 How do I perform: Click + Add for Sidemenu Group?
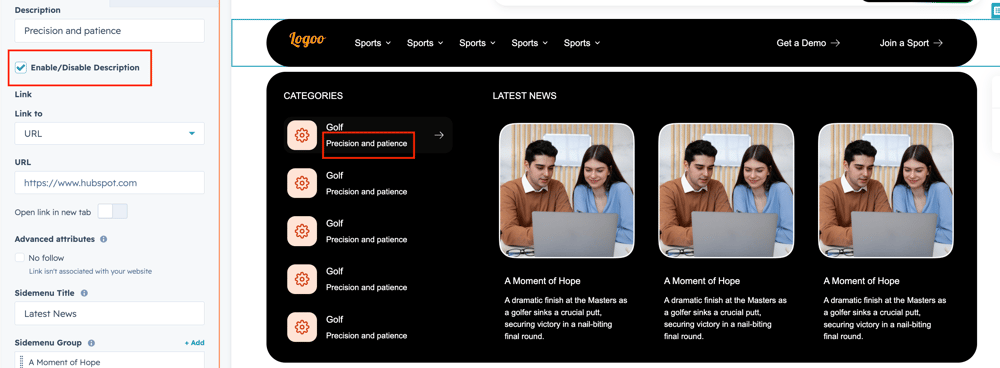(x=195, y=343)
